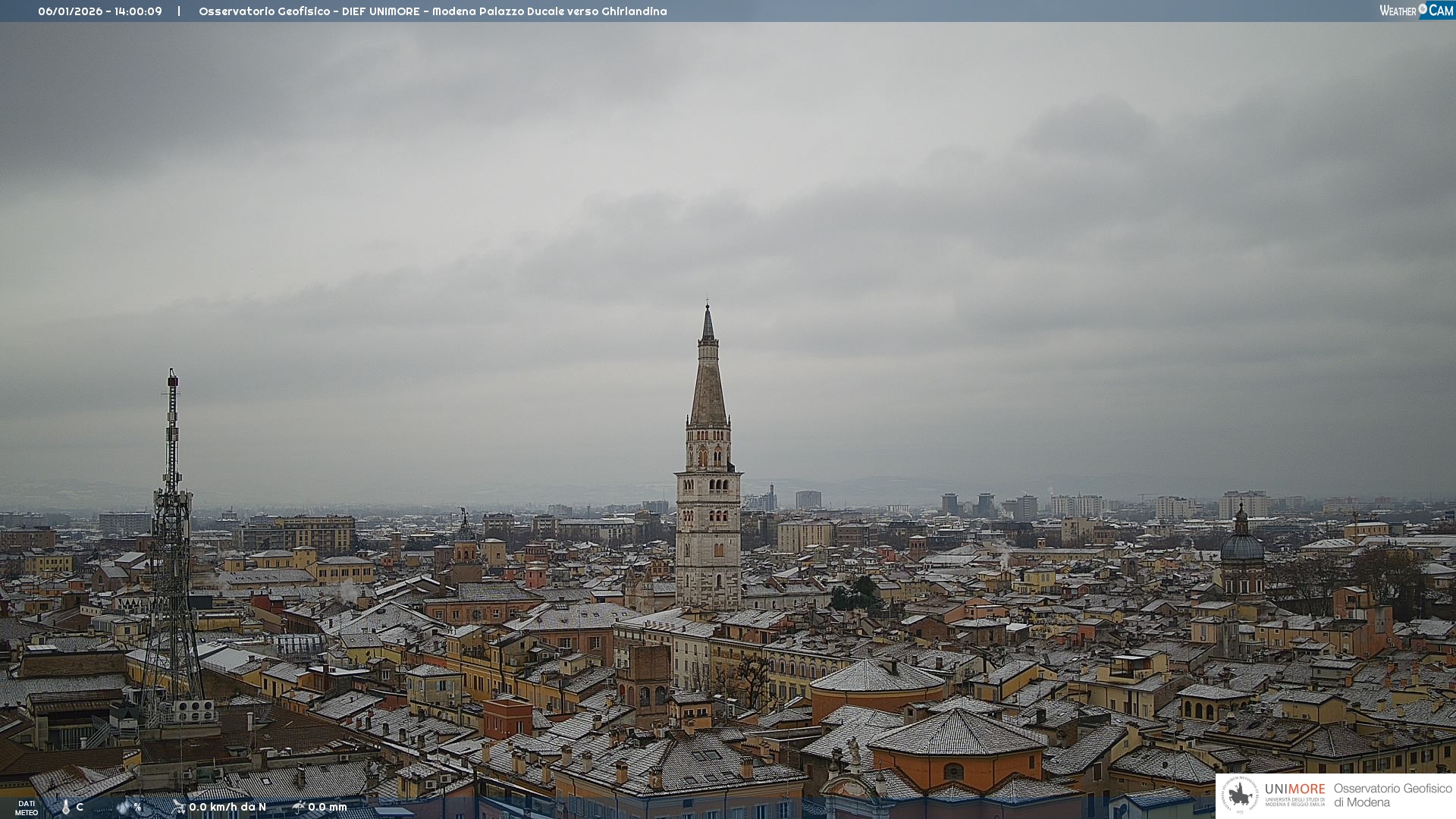Click the DATI METEO label

tap(27, 808)
